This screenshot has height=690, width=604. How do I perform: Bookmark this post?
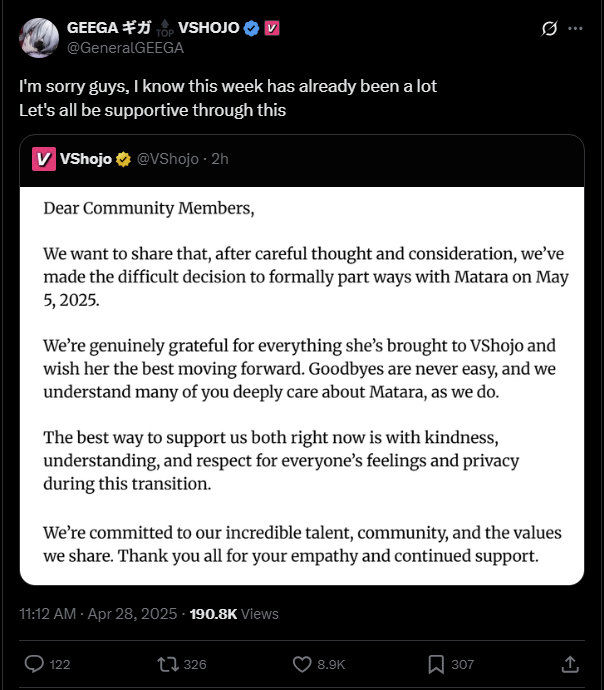tap(437, 664)
